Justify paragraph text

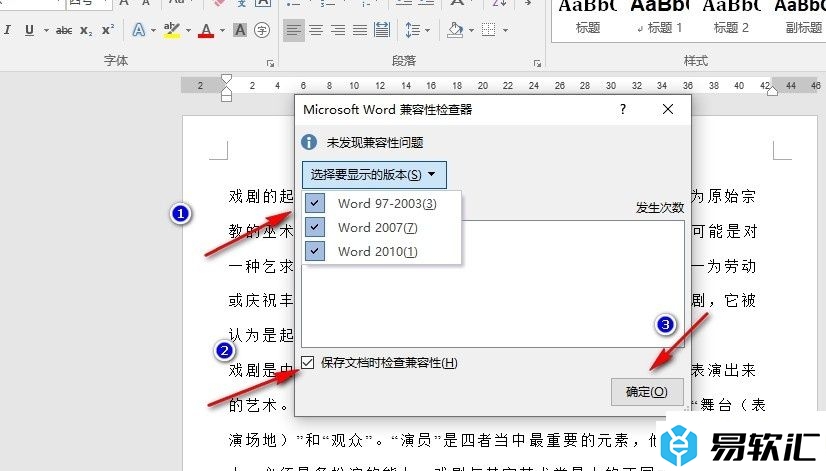(360, 30)
